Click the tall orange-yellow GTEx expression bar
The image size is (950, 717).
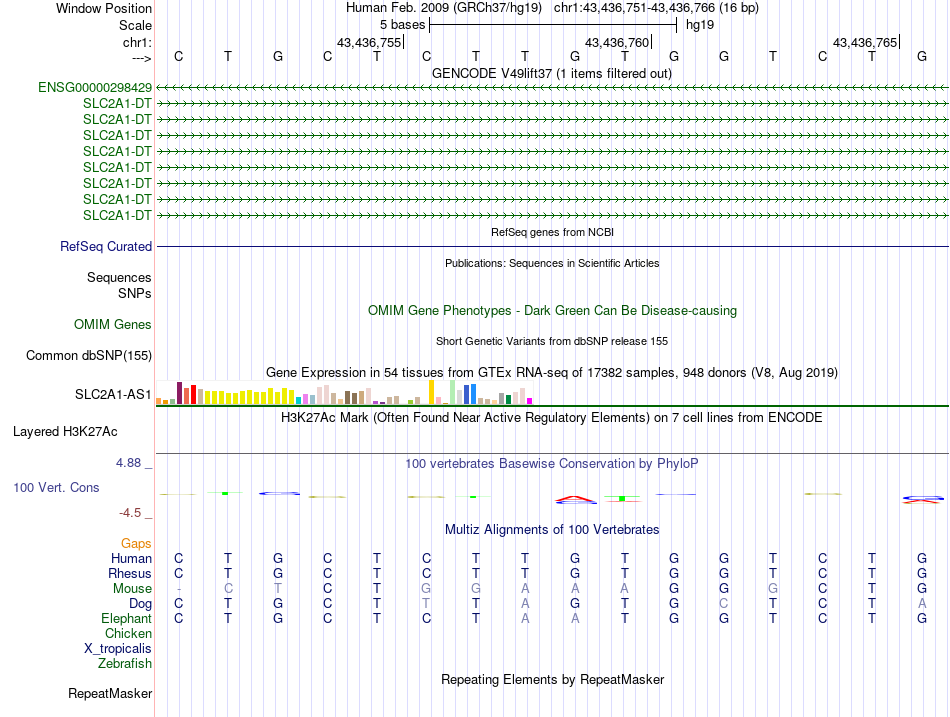coord(431,392)
